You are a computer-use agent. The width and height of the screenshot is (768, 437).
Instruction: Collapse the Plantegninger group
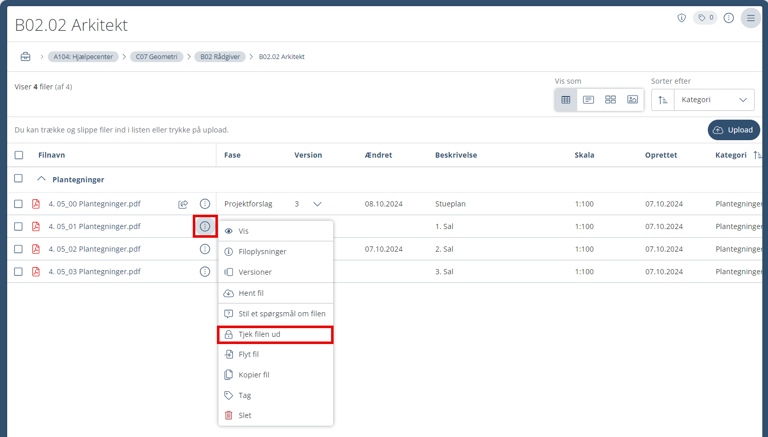41,180
